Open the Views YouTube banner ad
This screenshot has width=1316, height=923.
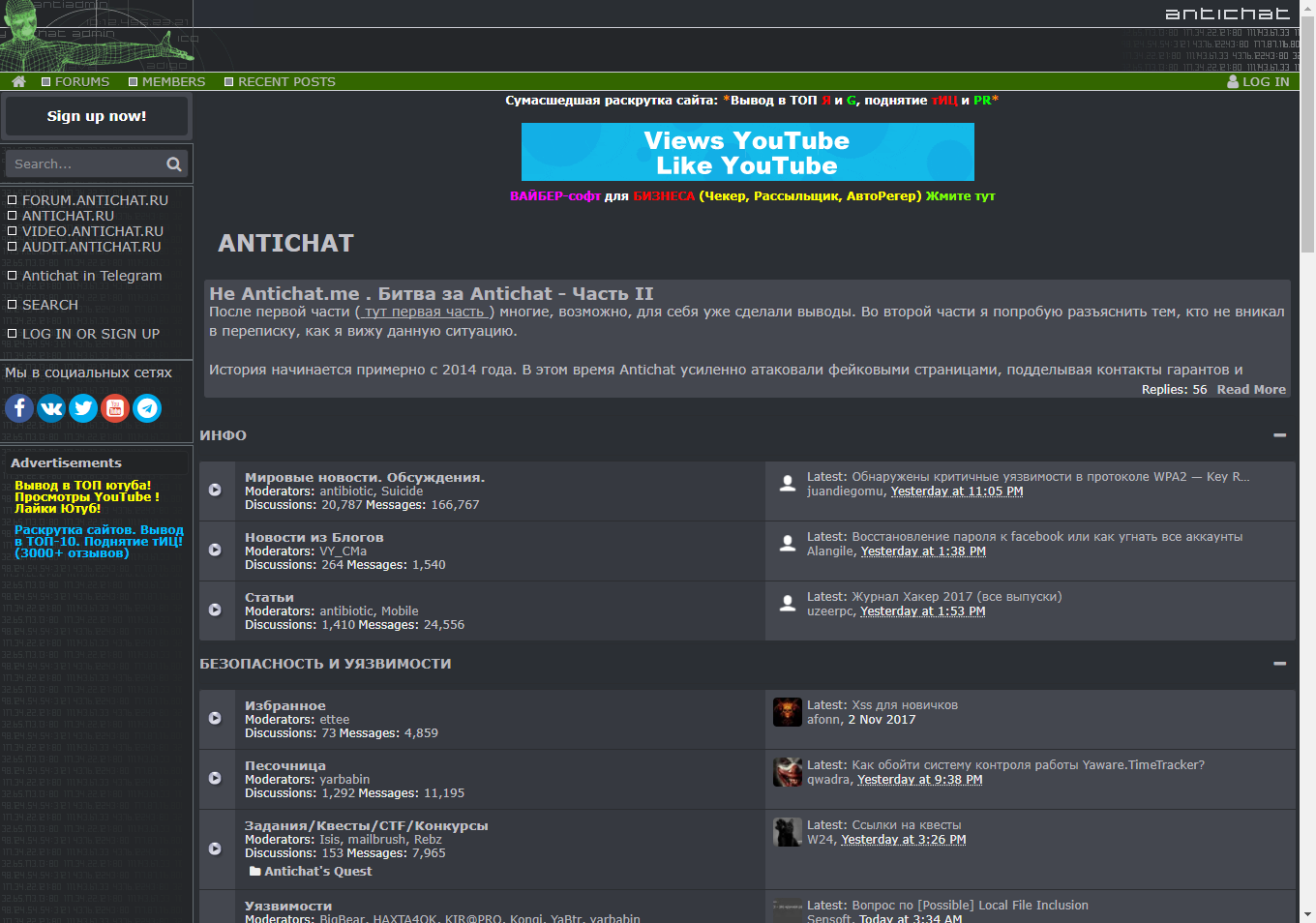coord(748,152)
